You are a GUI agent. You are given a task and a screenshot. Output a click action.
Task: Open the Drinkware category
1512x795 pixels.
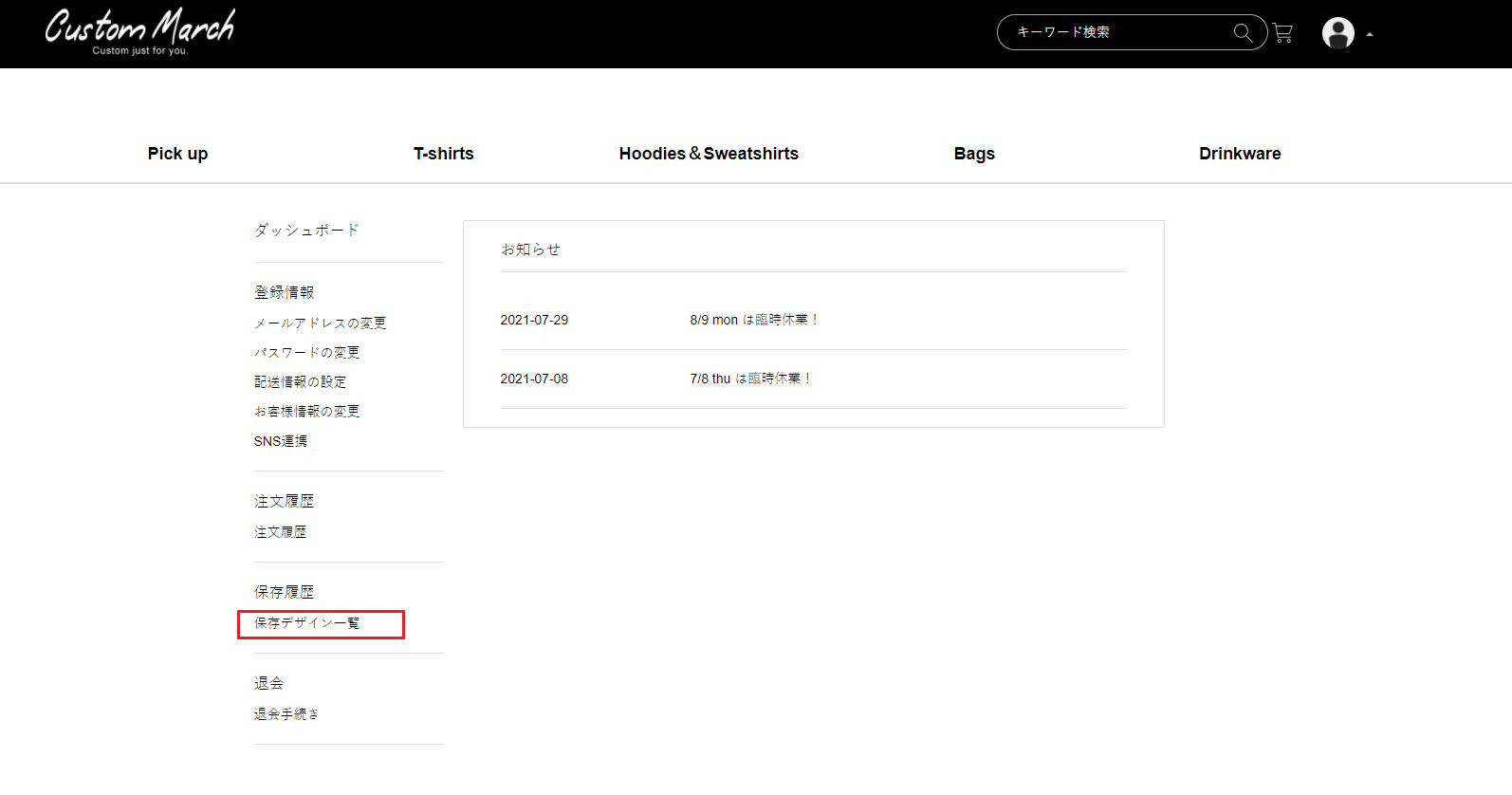tap(1240, 154)
